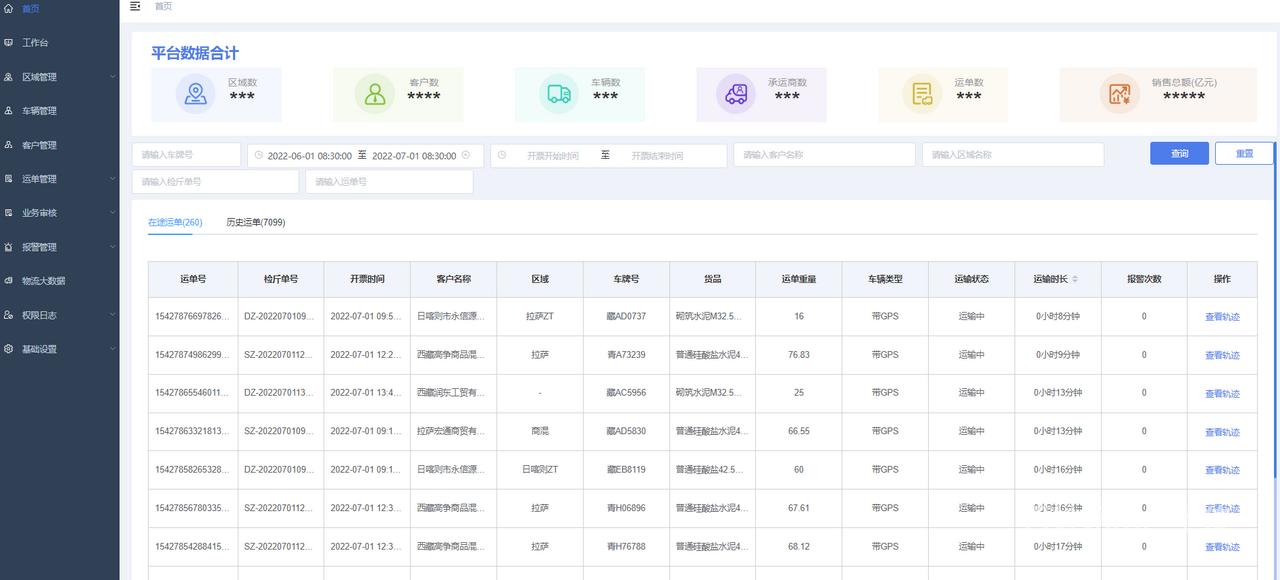Image resolution: width=1280 pixels, height=580 pixels.
Task: Click the 物流大数据 icon in sidebar
Action: [8, 281]
